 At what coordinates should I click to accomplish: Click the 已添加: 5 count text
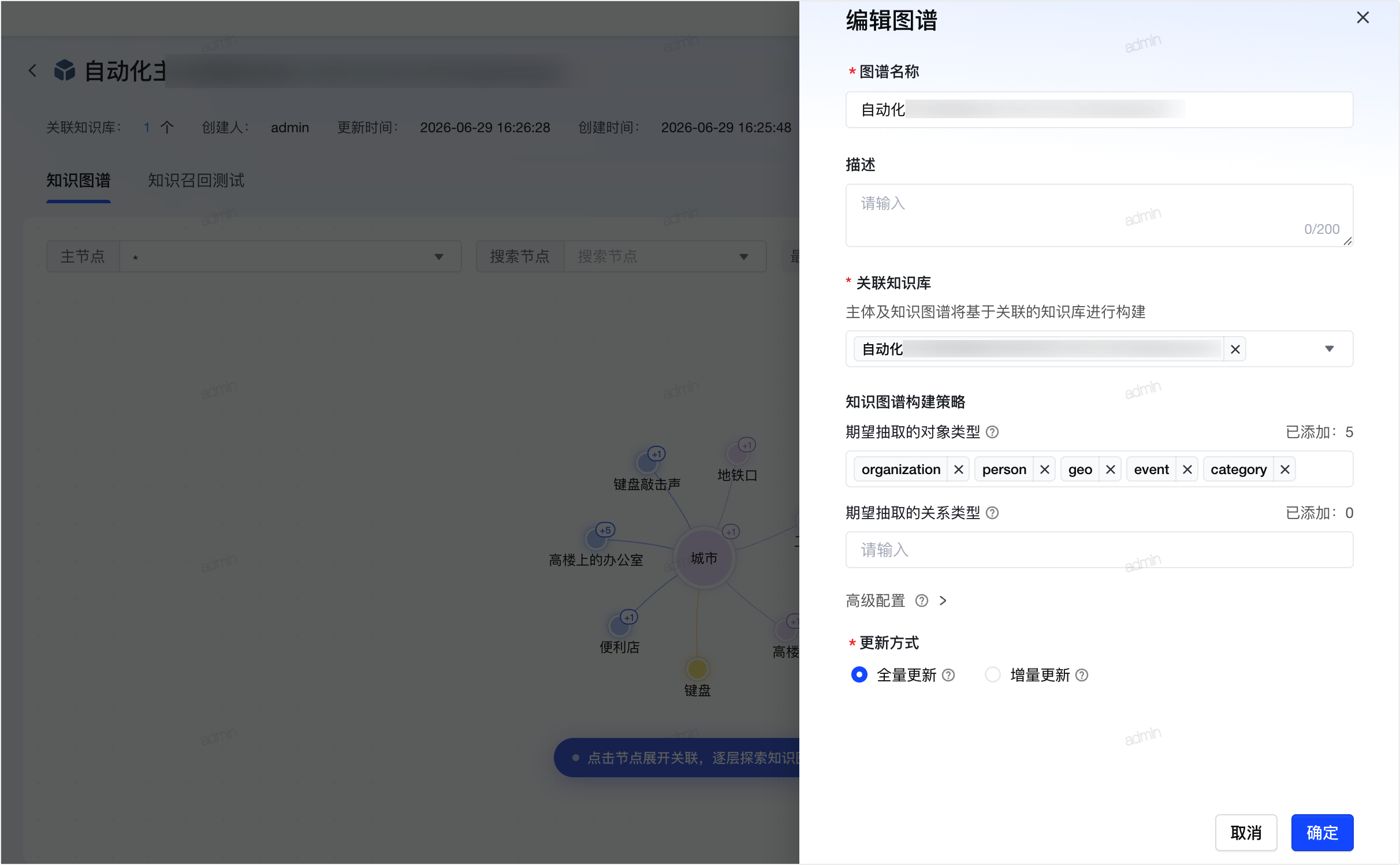pyautogui.click(x=1319, y=432)
